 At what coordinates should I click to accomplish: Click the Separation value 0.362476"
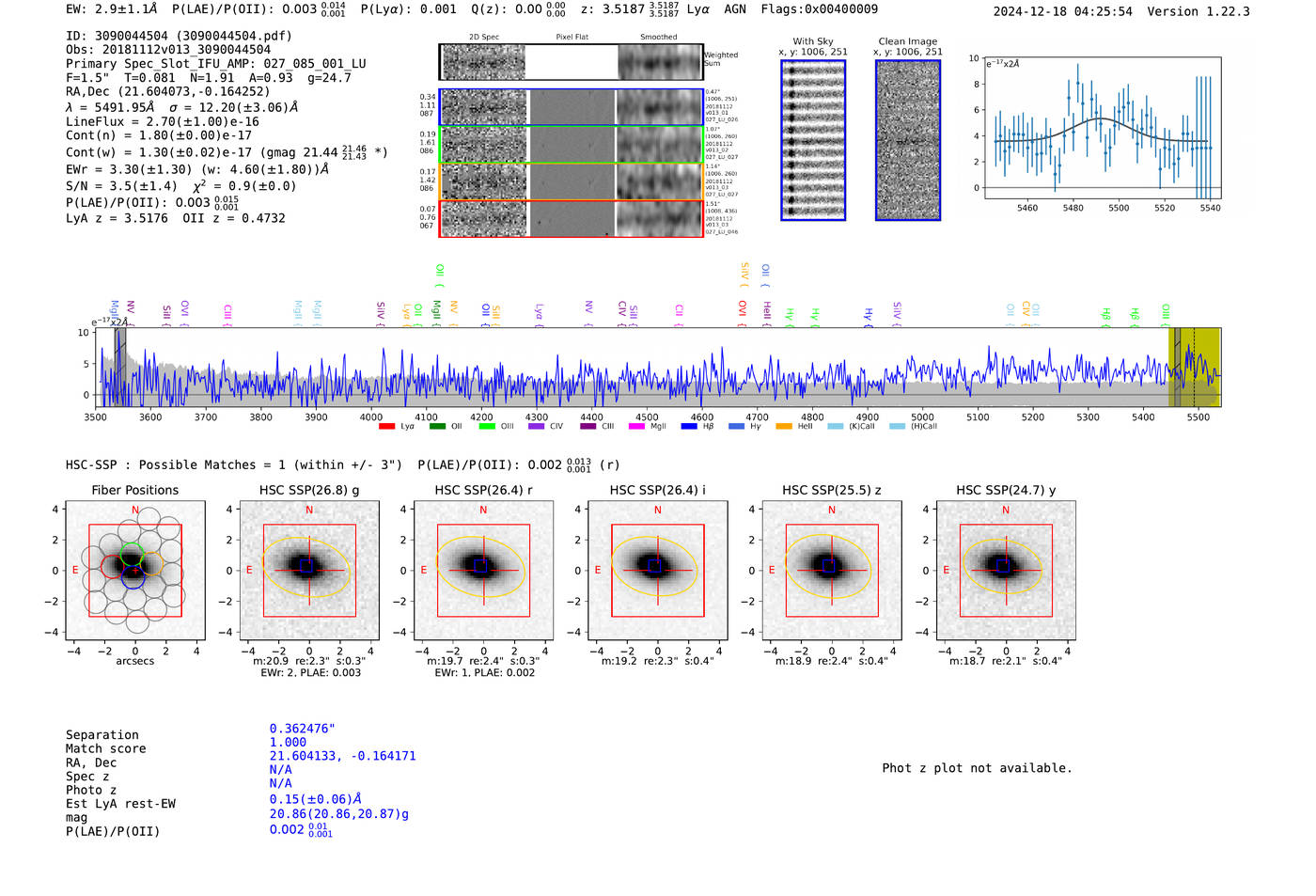point(303,729)
